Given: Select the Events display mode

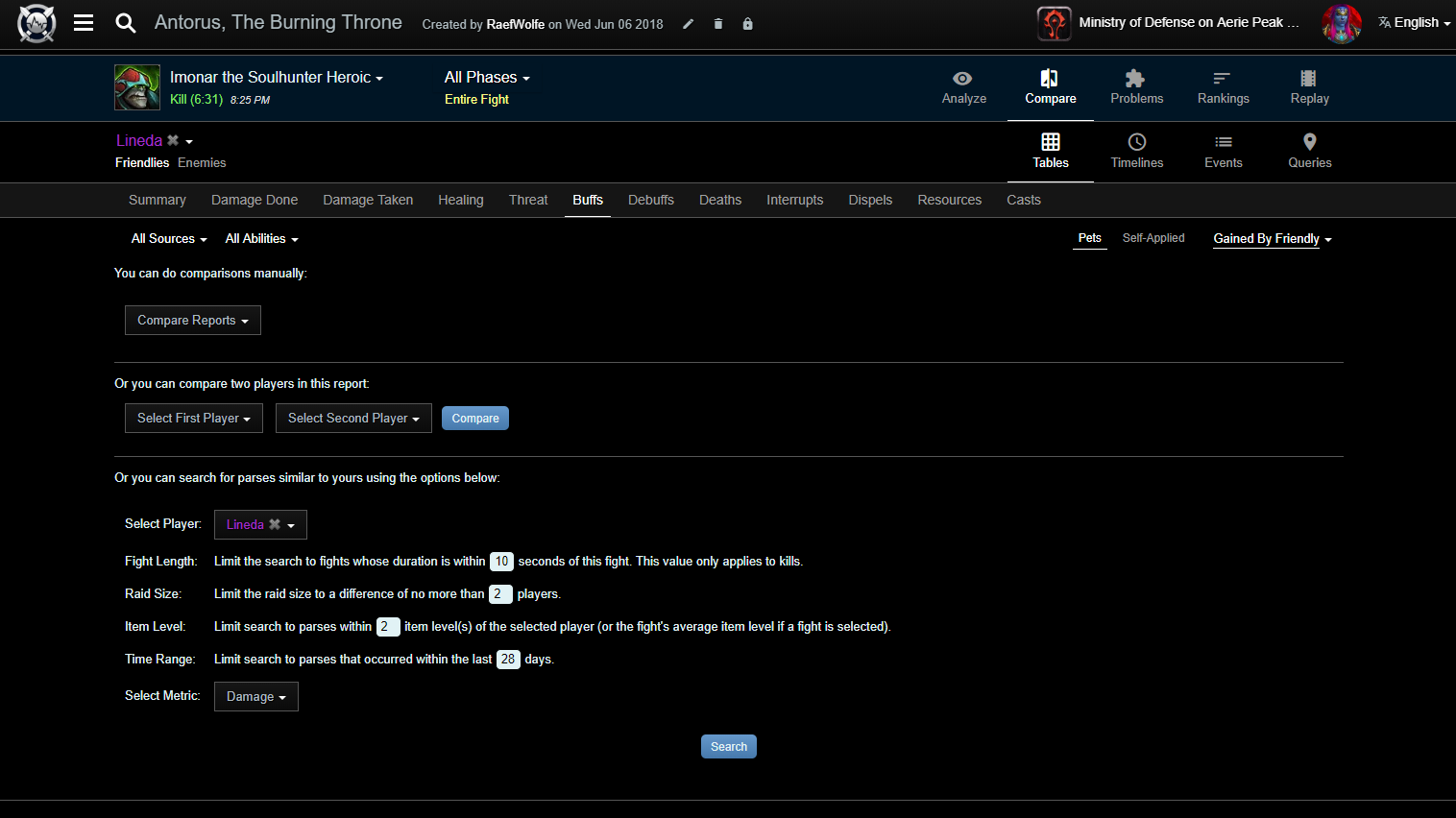Looking at the screenshot, I should click(1224, 152).
